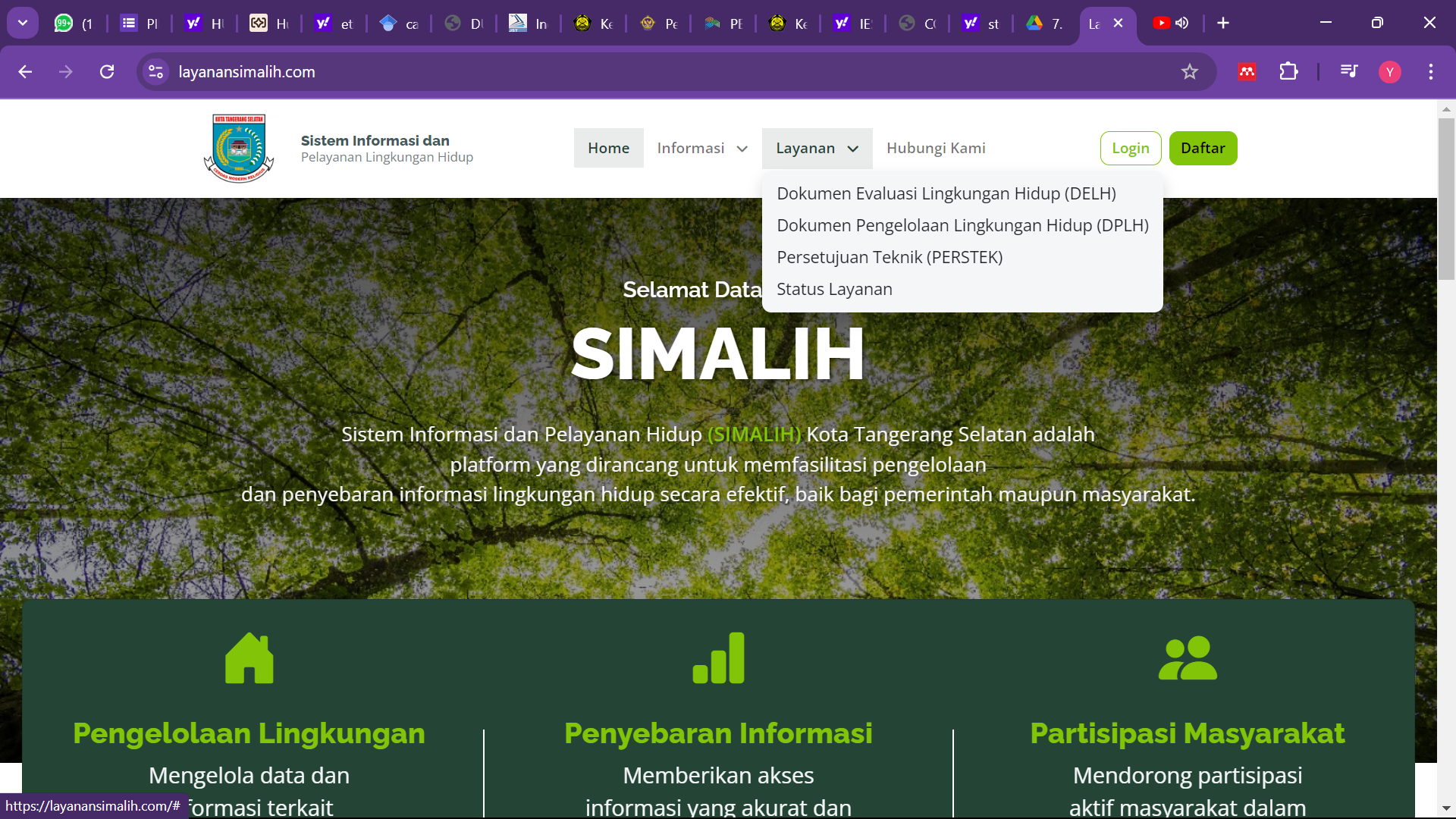Switch to the 'st' Yahoo tab

[x=981, y=24]
